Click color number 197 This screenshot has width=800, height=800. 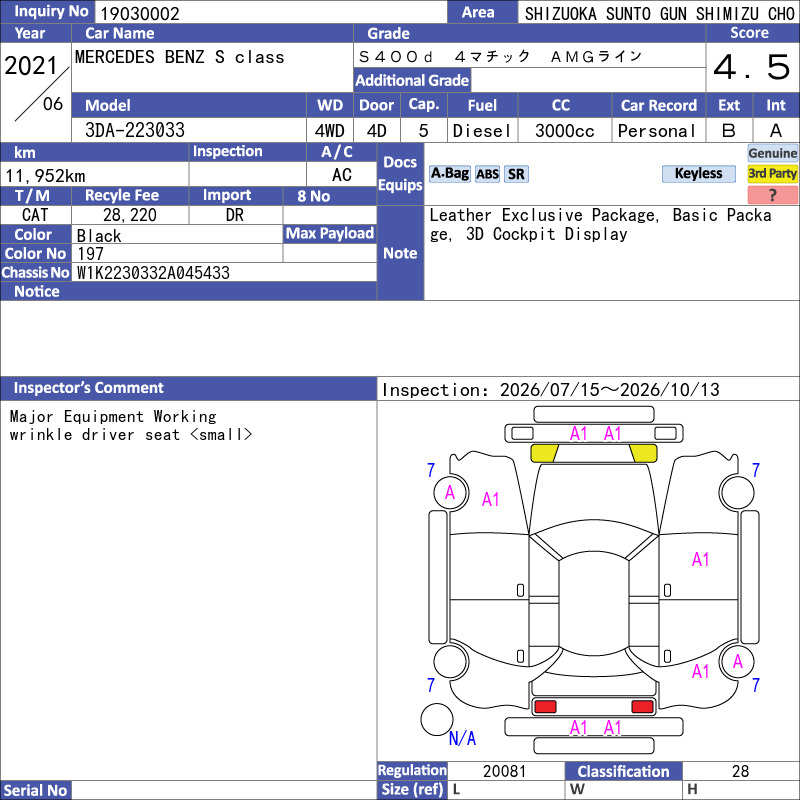(90, 254)
